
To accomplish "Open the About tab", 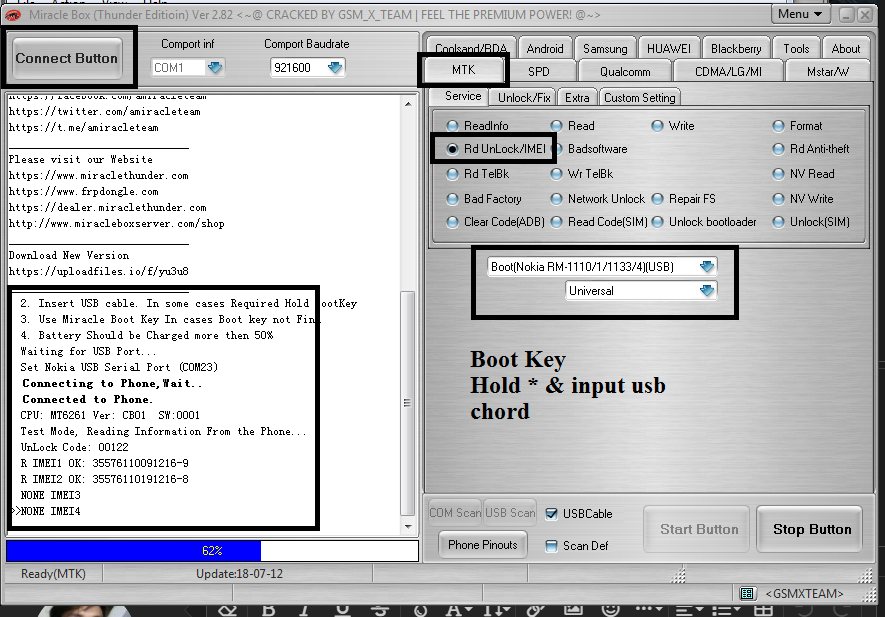I will 845,49.
